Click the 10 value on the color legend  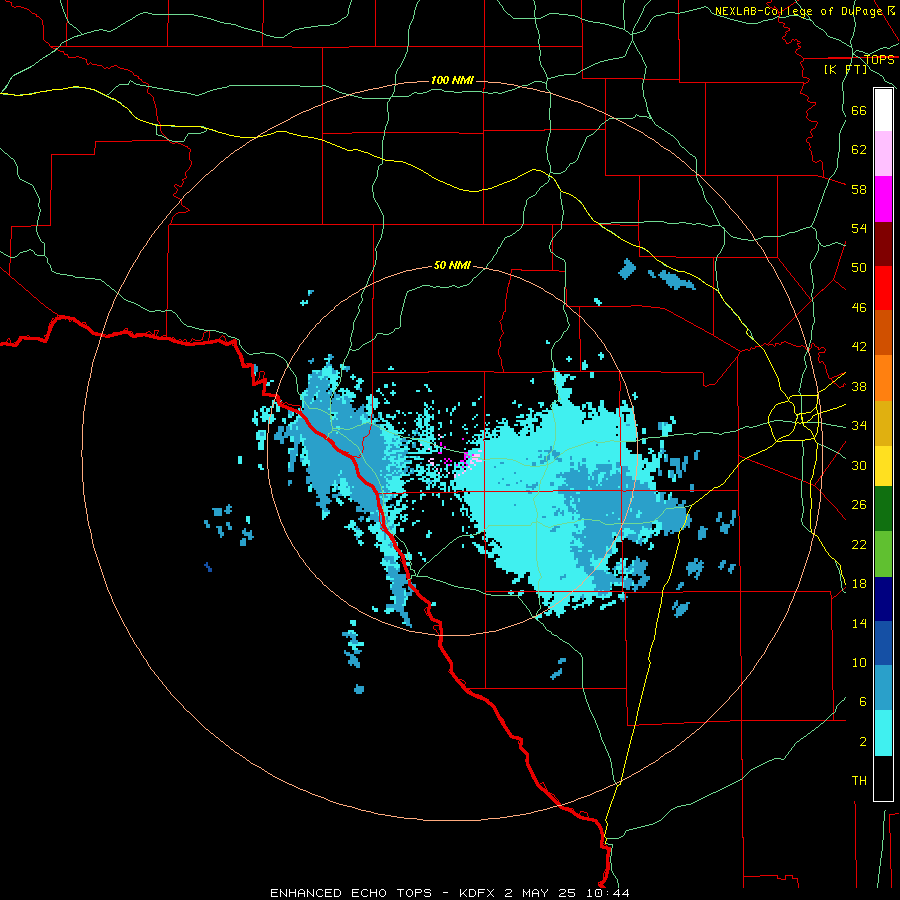pos(859,663)
